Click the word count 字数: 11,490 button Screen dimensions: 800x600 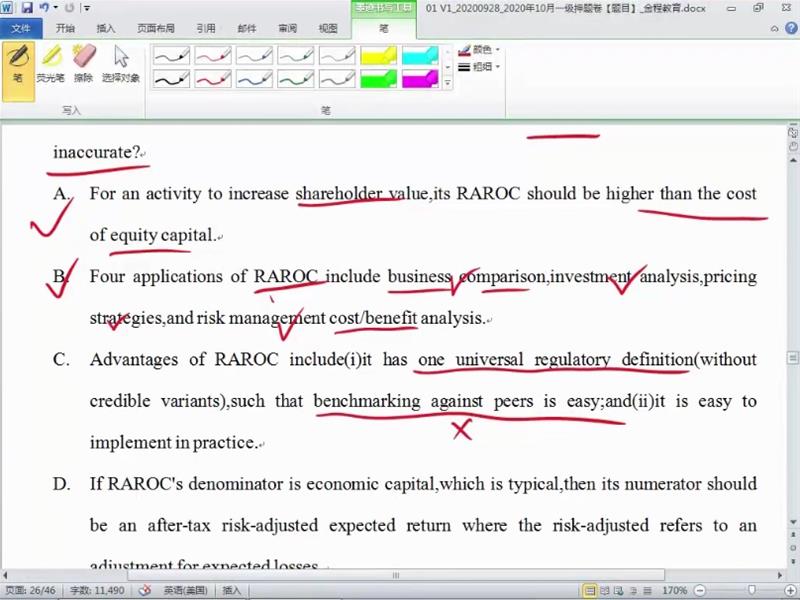click(96, 591)
